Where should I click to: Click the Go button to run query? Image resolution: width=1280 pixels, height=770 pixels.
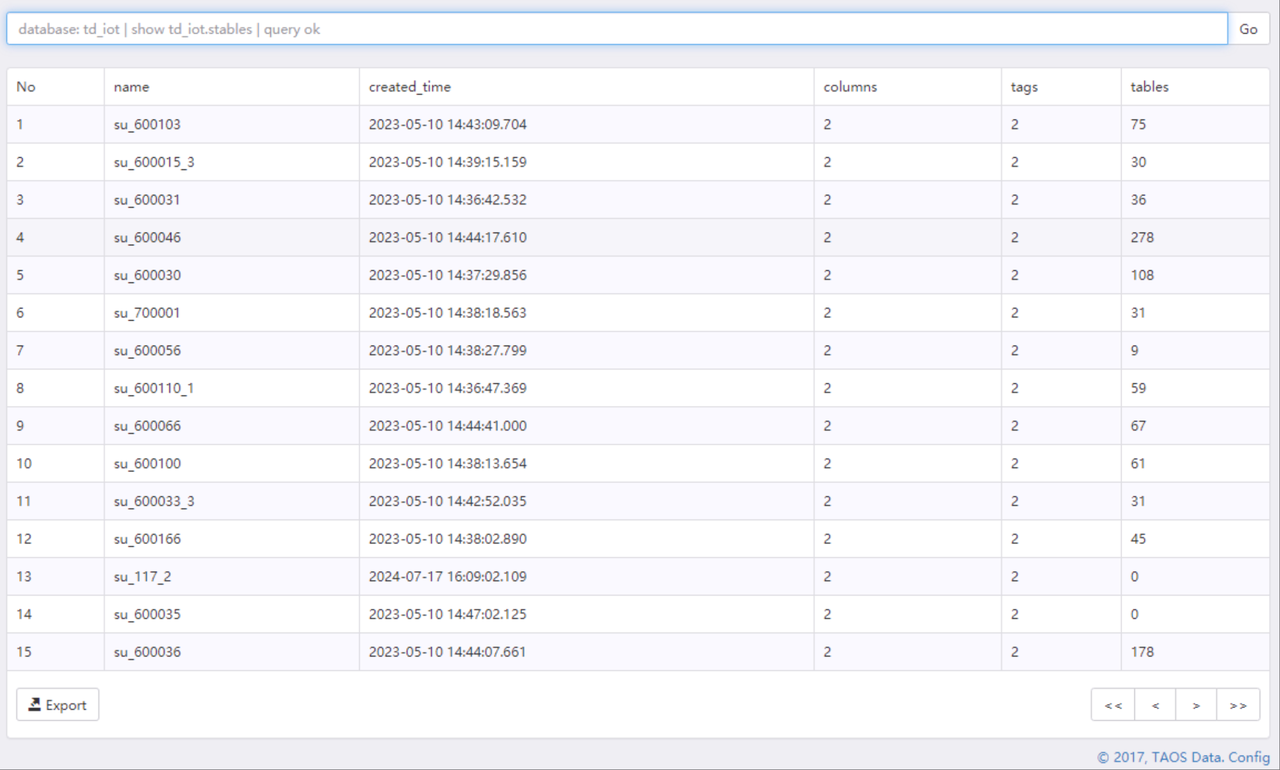pyautogui.click(x=1248, y=29)
